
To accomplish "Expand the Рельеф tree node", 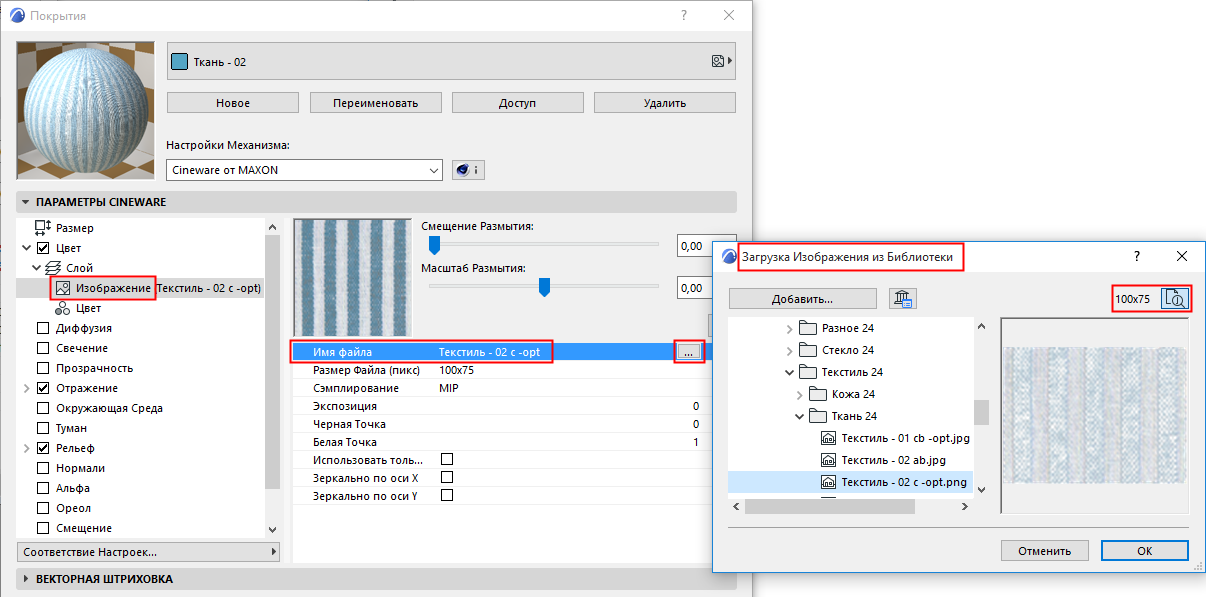I will 26,448.
